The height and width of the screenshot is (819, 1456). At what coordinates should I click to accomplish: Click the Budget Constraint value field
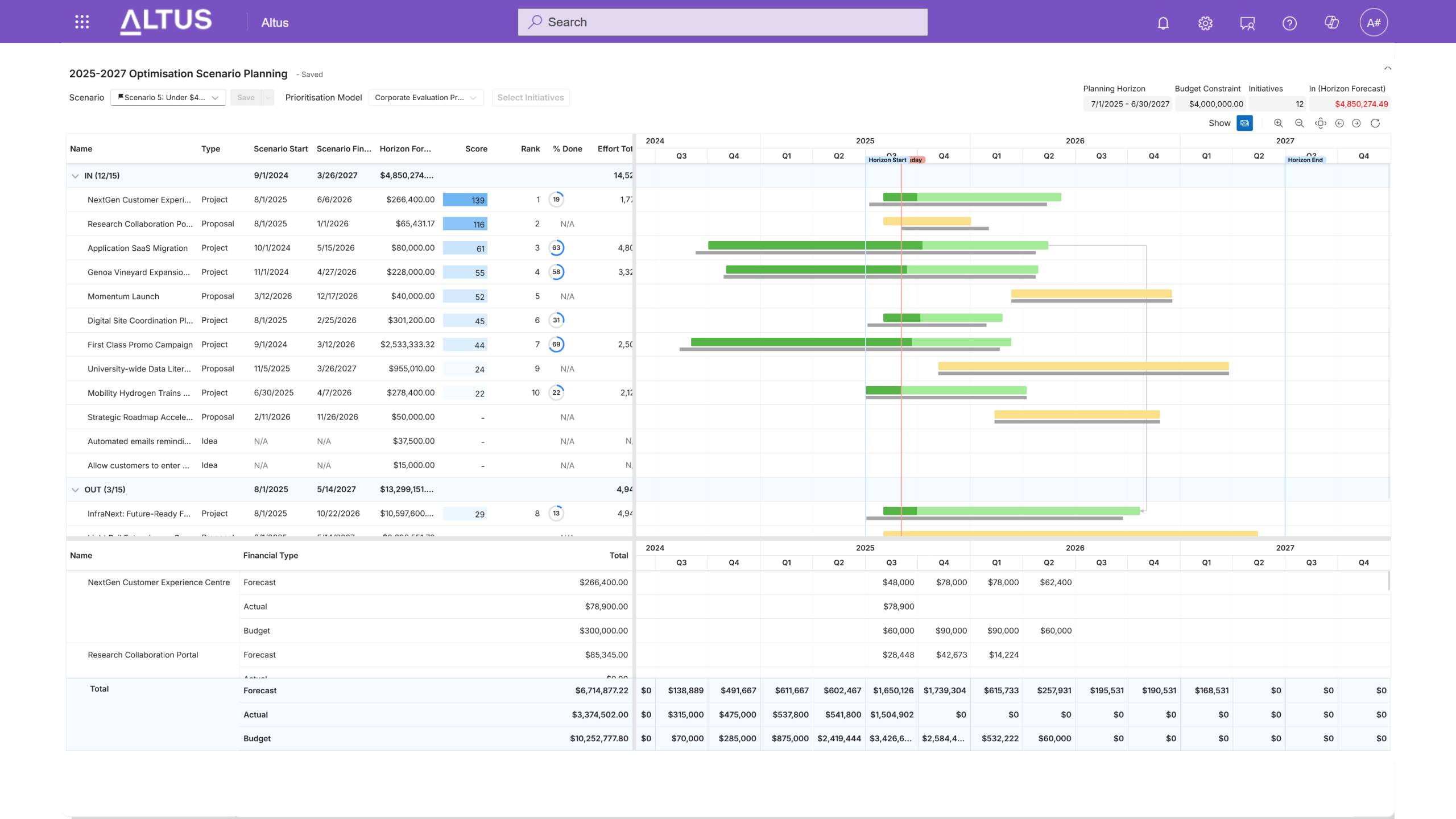1210,104
